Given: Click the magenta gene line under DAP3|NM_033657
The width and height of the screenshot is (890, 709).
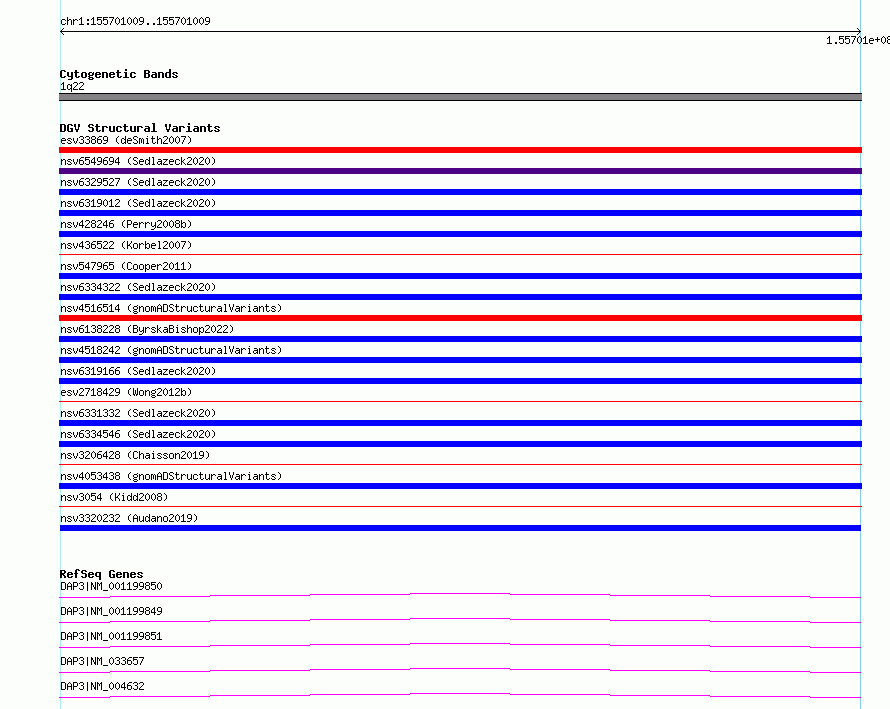Looking at the screenshot, I should (460, 670).
